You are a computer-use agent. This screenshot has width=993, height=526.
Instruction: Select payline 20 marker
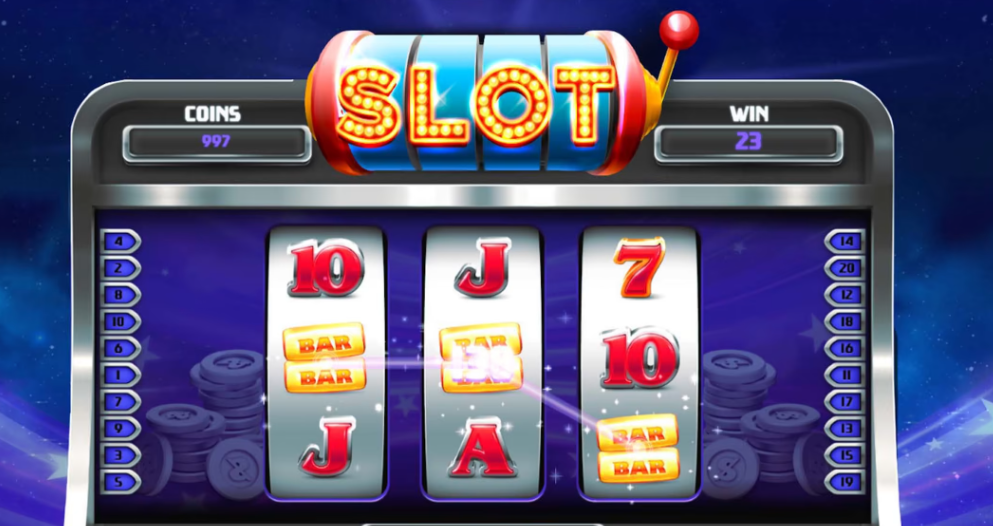click(x=845, y=268)
